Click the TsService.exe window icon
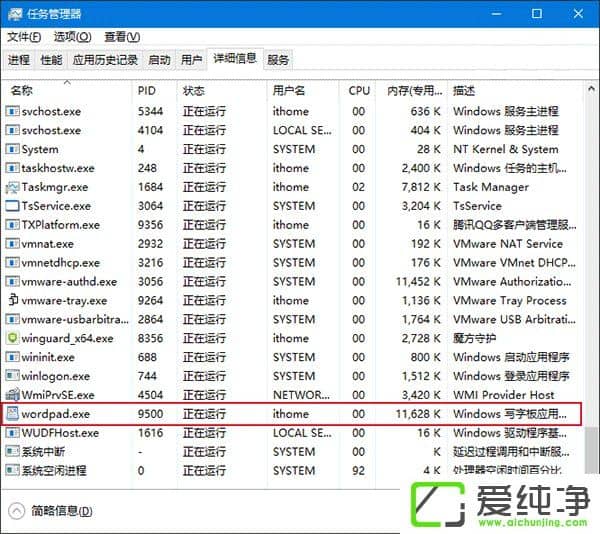This screenshot has height=534, width=600. (x=12, y=206)
